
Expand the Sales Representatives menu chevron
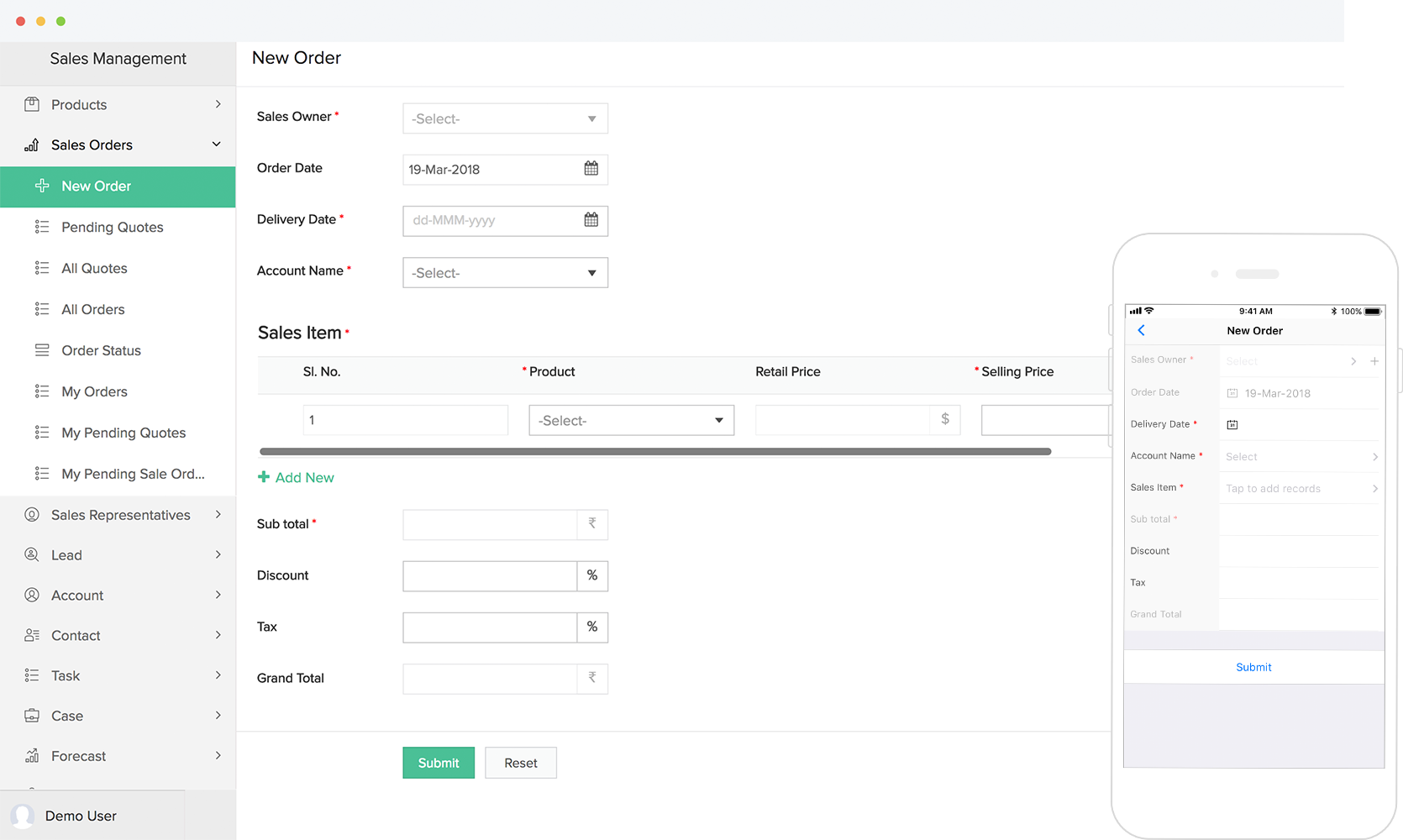point(218,514)
